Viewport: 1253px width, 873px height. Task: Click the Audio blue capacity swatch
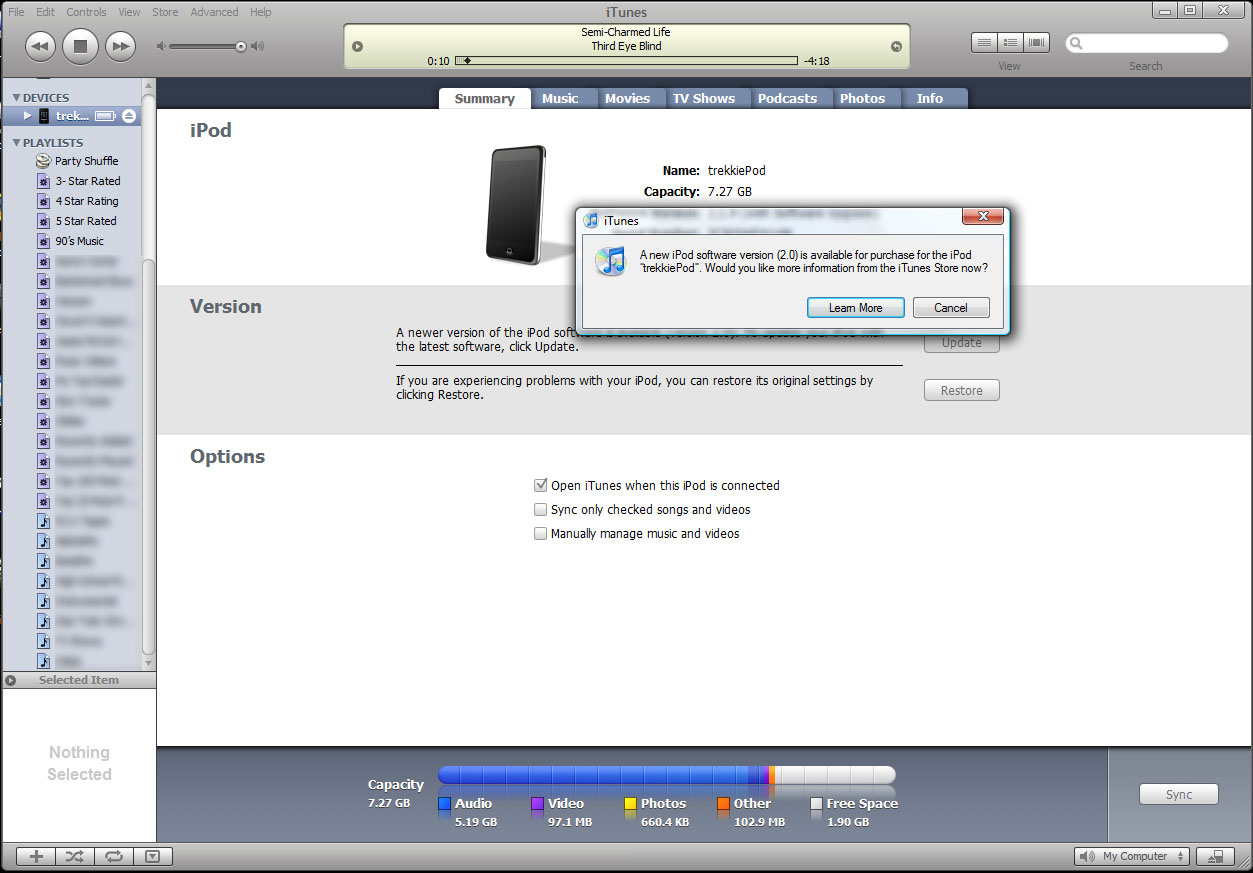pos(445,803)
